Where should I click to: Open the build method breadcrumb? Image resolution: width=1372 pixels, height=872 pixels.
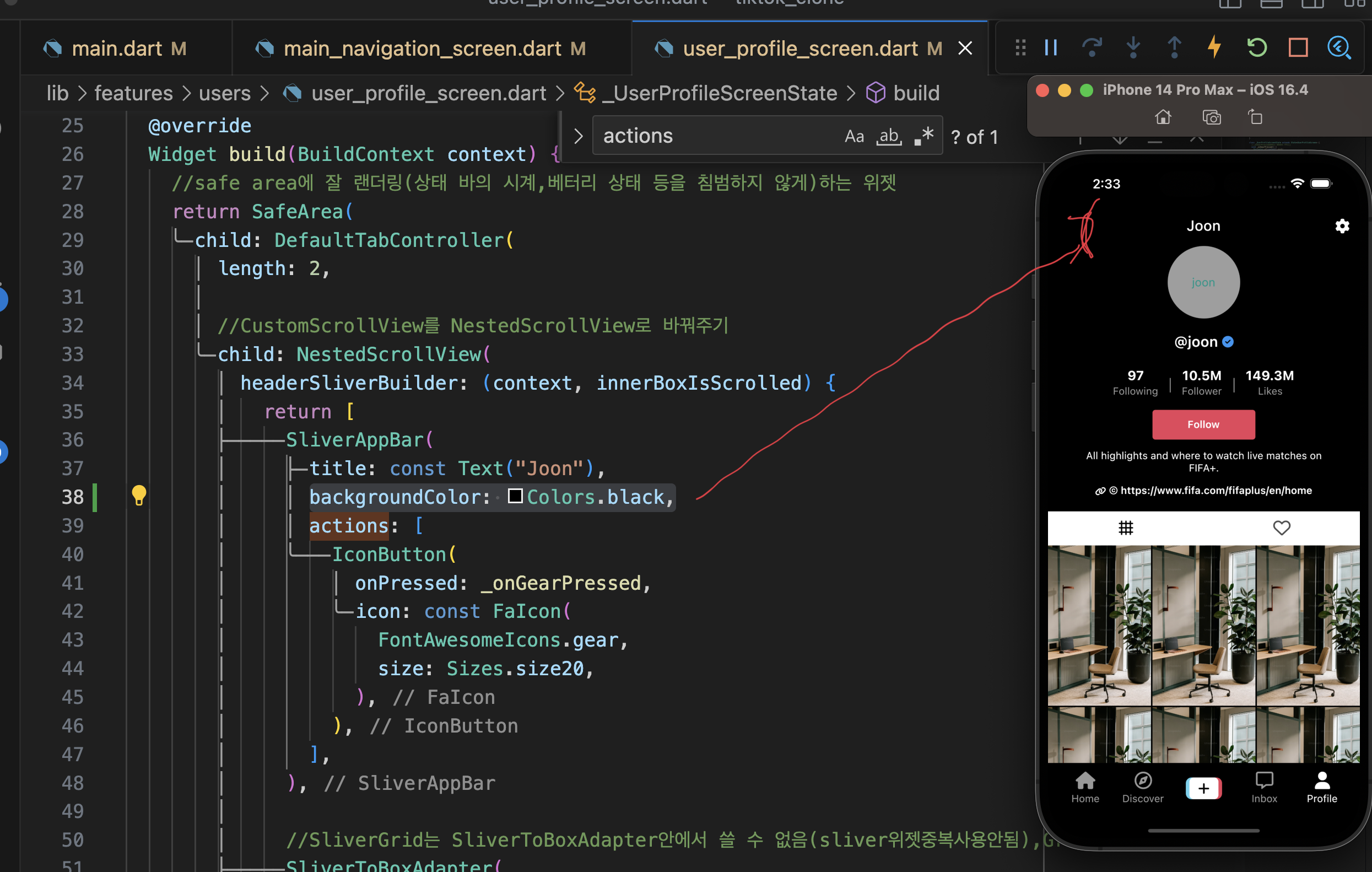coord(916,93)
